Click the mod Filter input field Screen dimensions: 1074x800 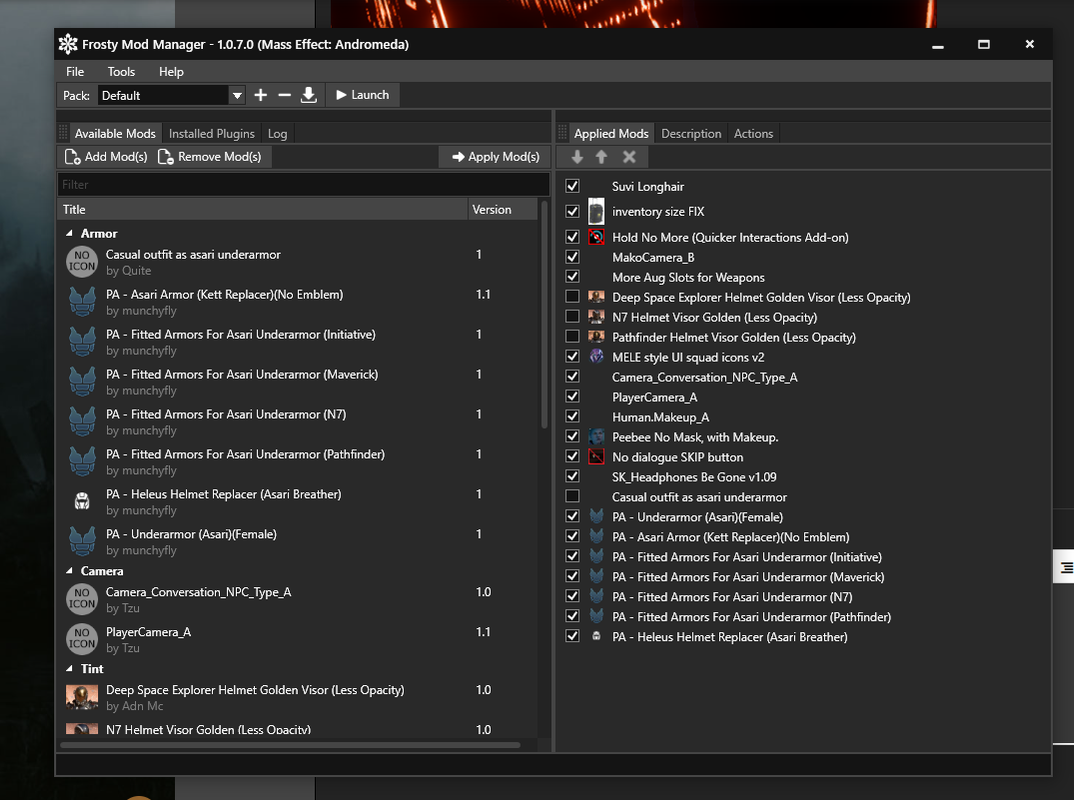(x=303, y=184)
